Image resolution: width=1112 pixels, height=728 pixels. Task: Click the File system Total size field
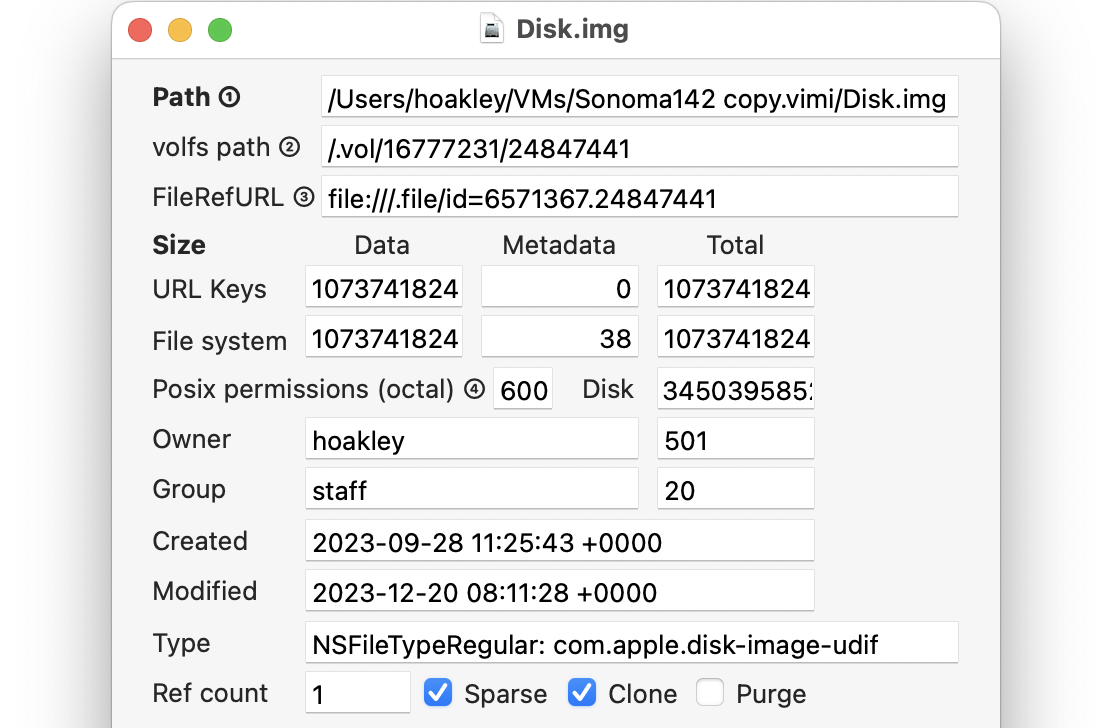coord(736,337)
